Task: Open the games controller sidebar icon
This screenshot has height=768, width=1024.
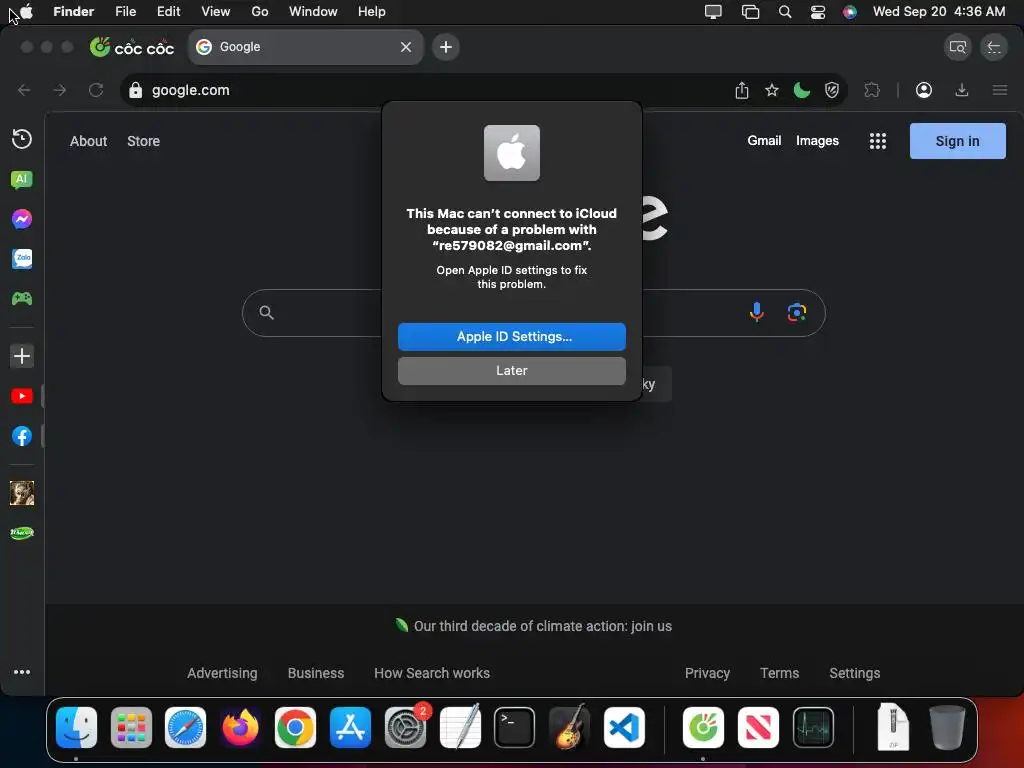Action: coord(22,298)
